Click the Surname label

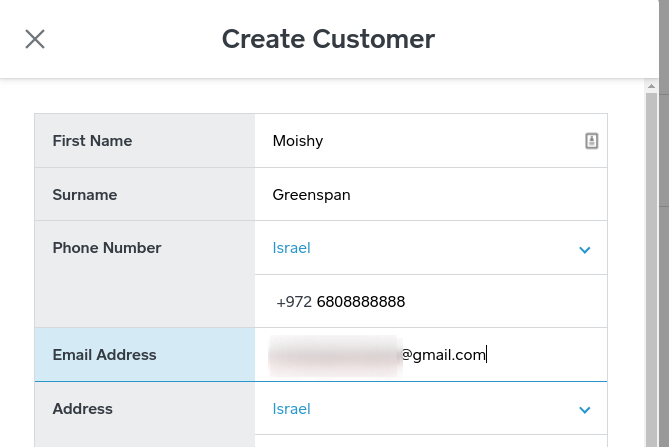pyautogui.click(x=85, y=194)
